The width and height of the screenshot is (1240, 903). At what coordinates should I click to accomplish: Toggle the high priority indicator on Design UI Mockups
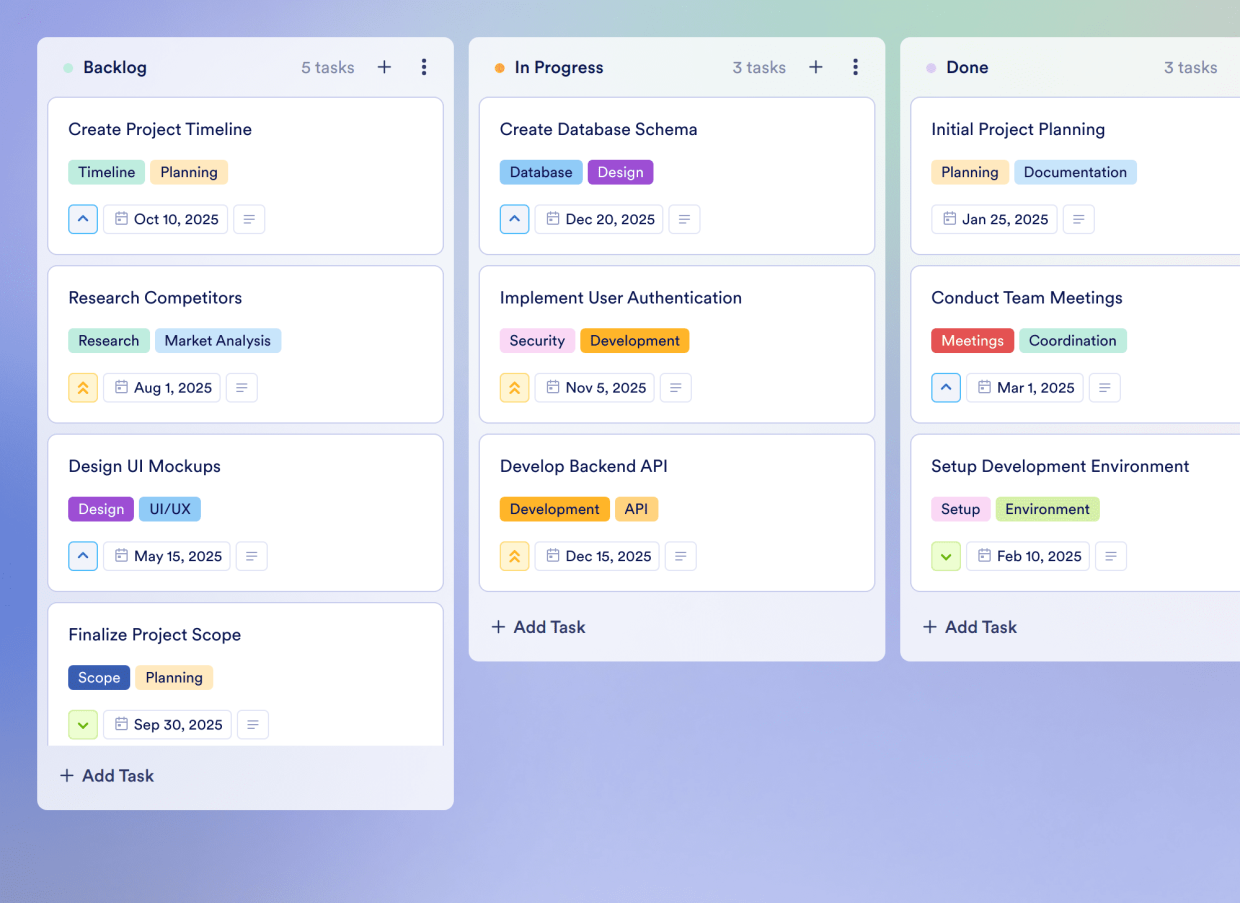83,556
